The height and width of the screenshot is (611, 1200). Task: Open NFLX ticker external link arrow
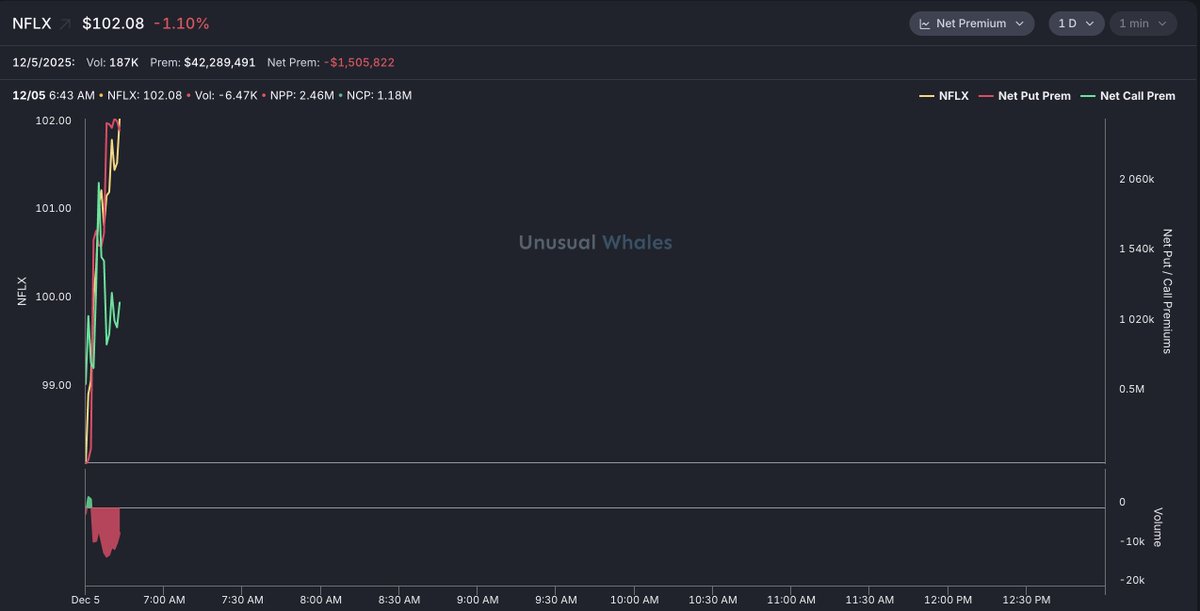pos(66,23)
